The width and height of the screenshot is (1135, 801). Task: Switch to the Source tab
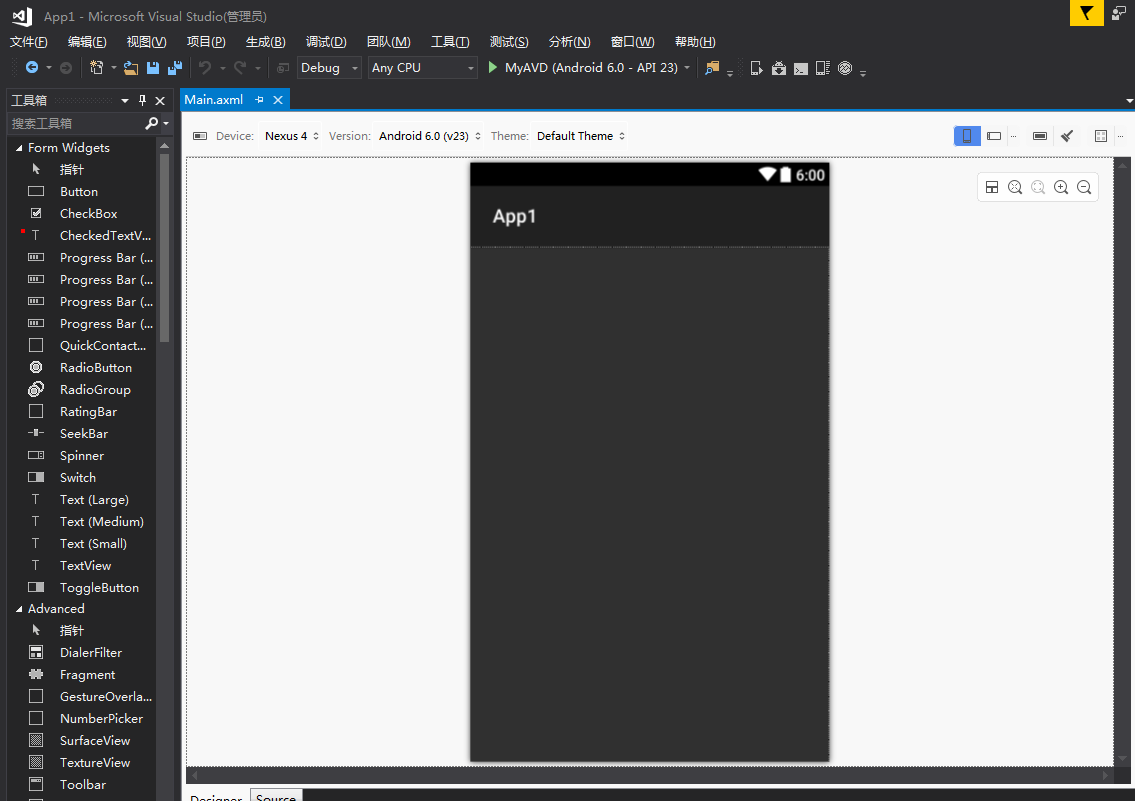coord(276,797)
